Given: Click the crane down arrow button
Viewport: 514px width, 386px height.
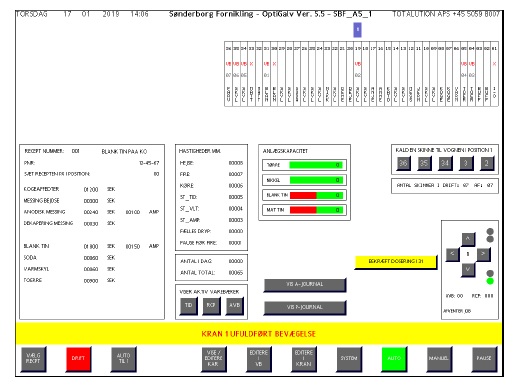Looking at the screenshot, I should (x=468, y=269).
